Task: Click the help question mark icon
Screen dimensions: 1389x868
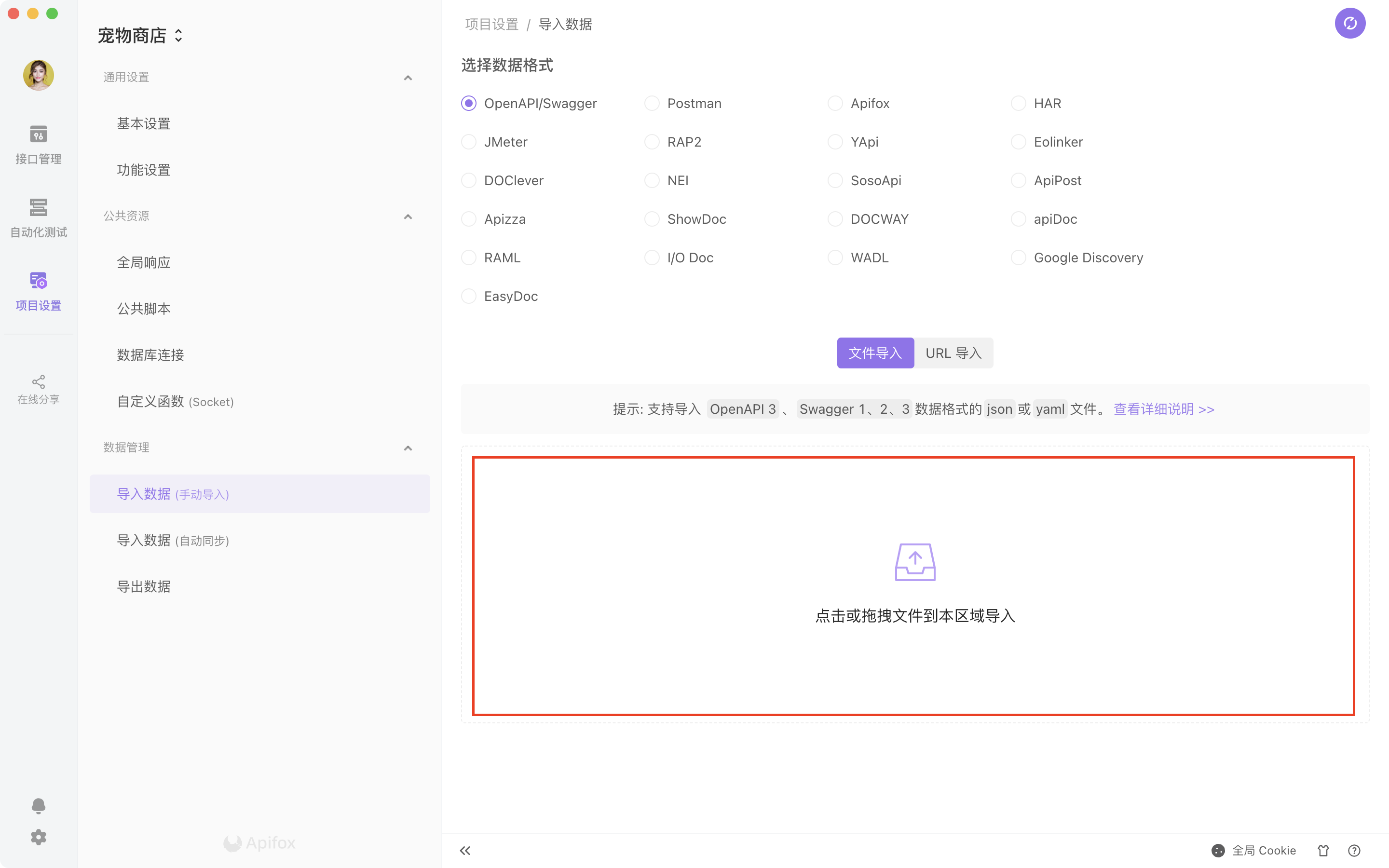Action: tap(1354, 850)
